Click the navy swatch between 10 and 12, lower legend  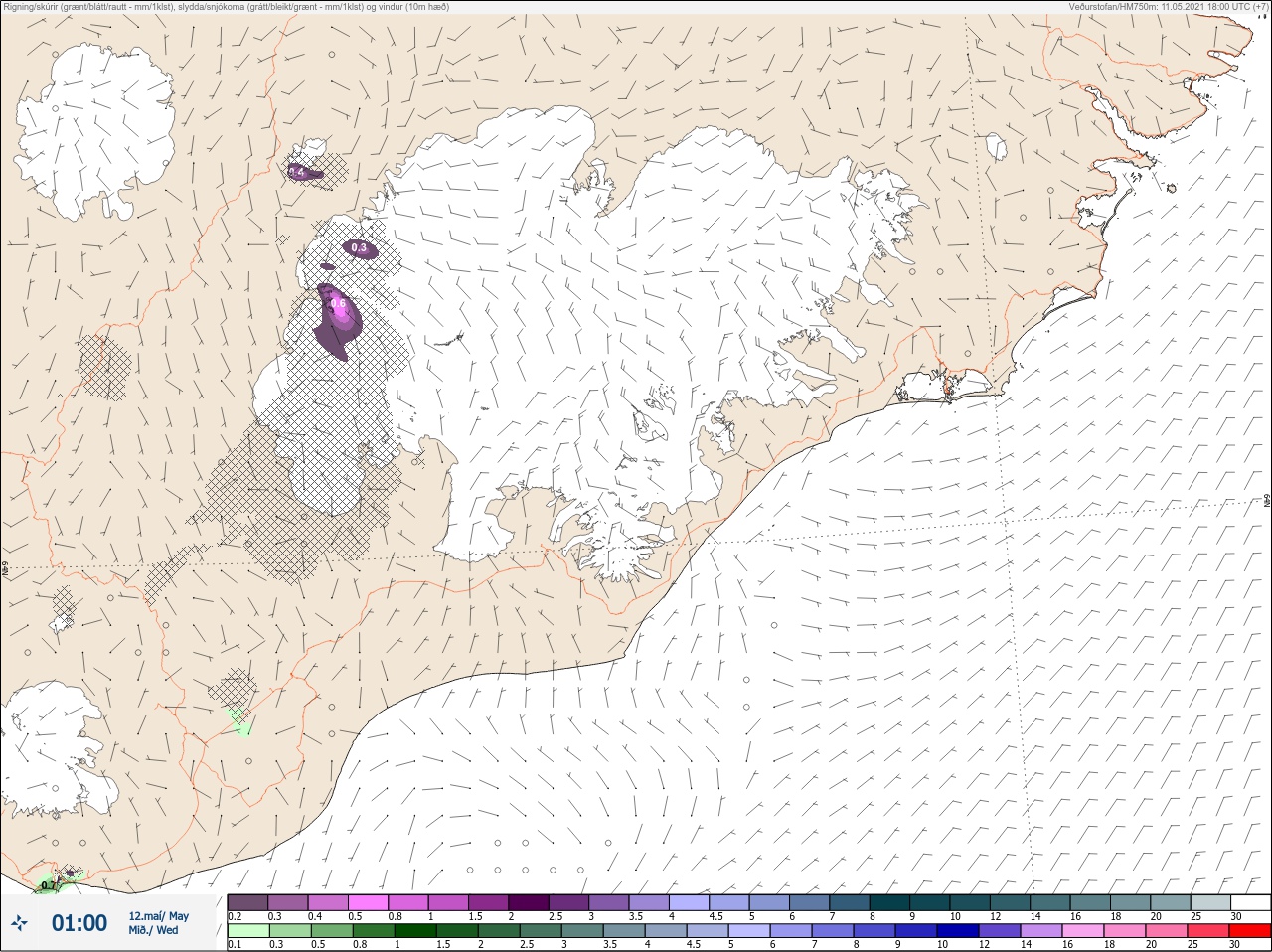tap(958, 932)
